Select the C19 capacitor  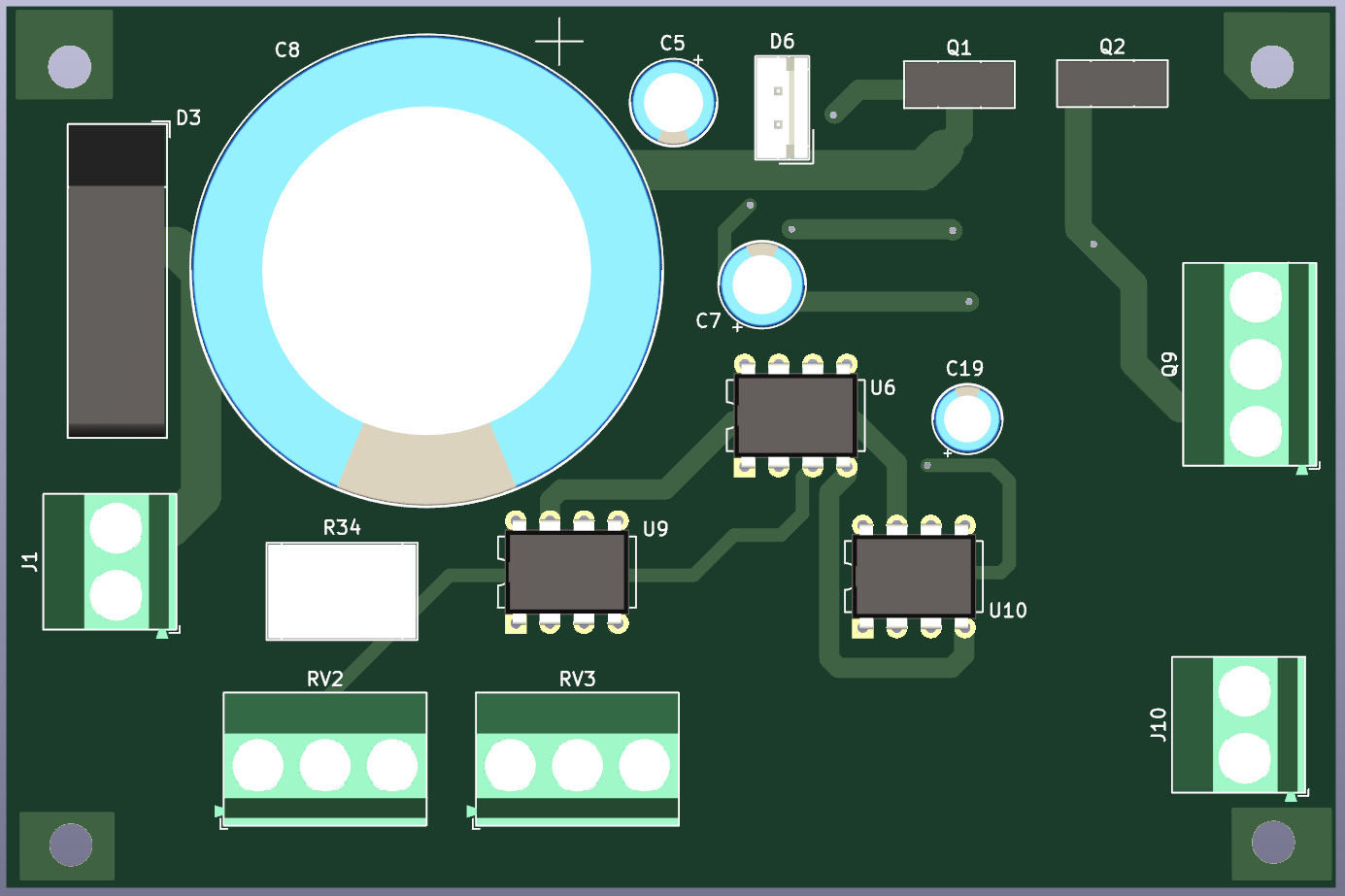pos(967,419)
